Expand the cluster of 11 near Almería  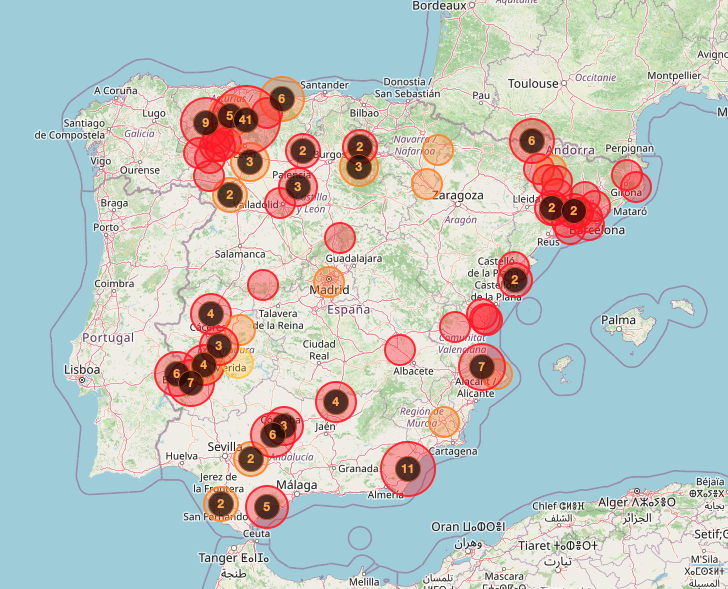click(x=408, y=469)
